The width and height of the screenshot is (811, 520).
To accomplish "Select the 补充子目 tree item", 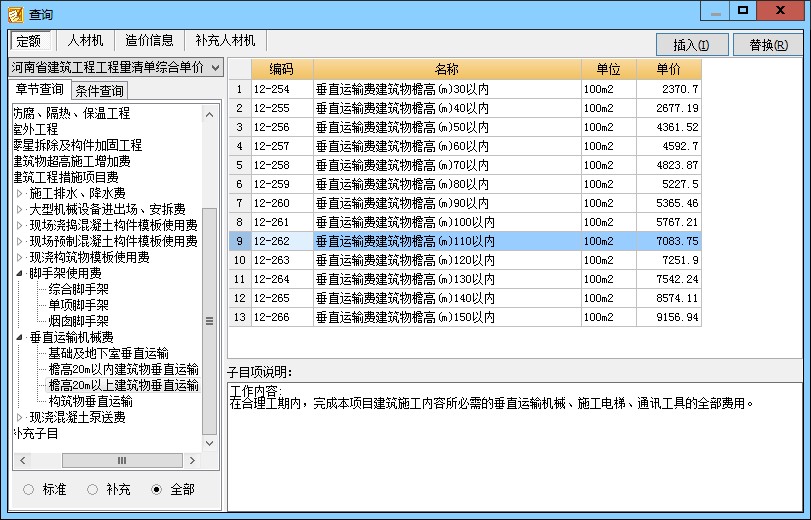I will pyautogui.click(x=36, y=434).
